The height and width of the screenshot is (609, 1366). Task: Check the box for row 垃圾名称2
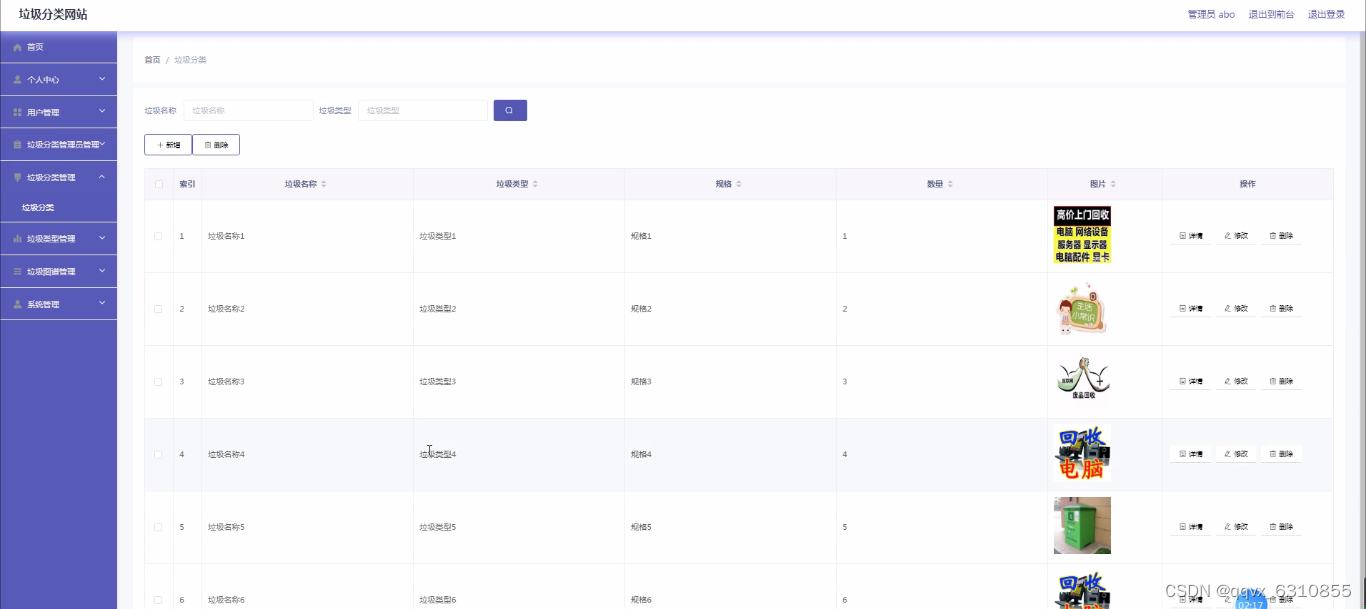pyautogui.click(x=158, y=309)
